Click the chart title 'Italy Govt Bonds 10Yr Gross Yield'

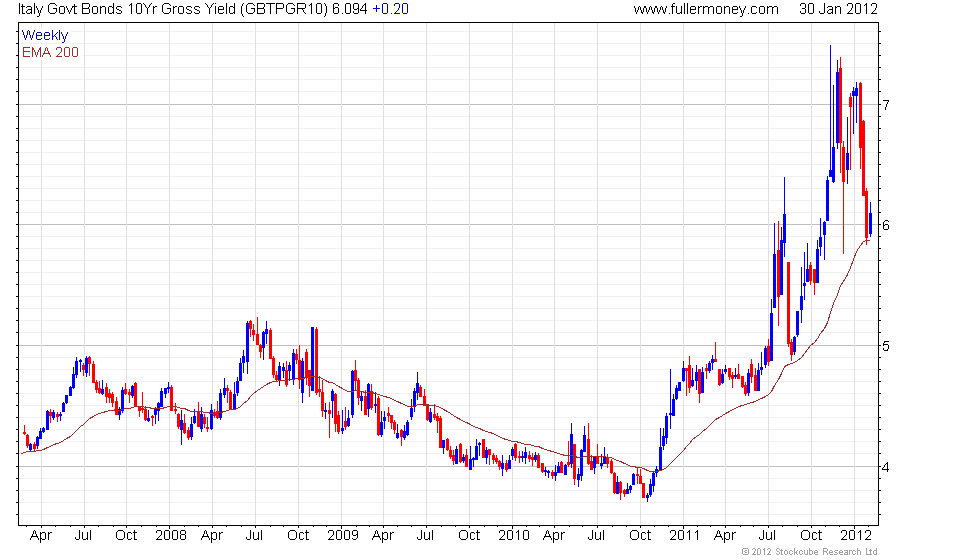point(126,9)
